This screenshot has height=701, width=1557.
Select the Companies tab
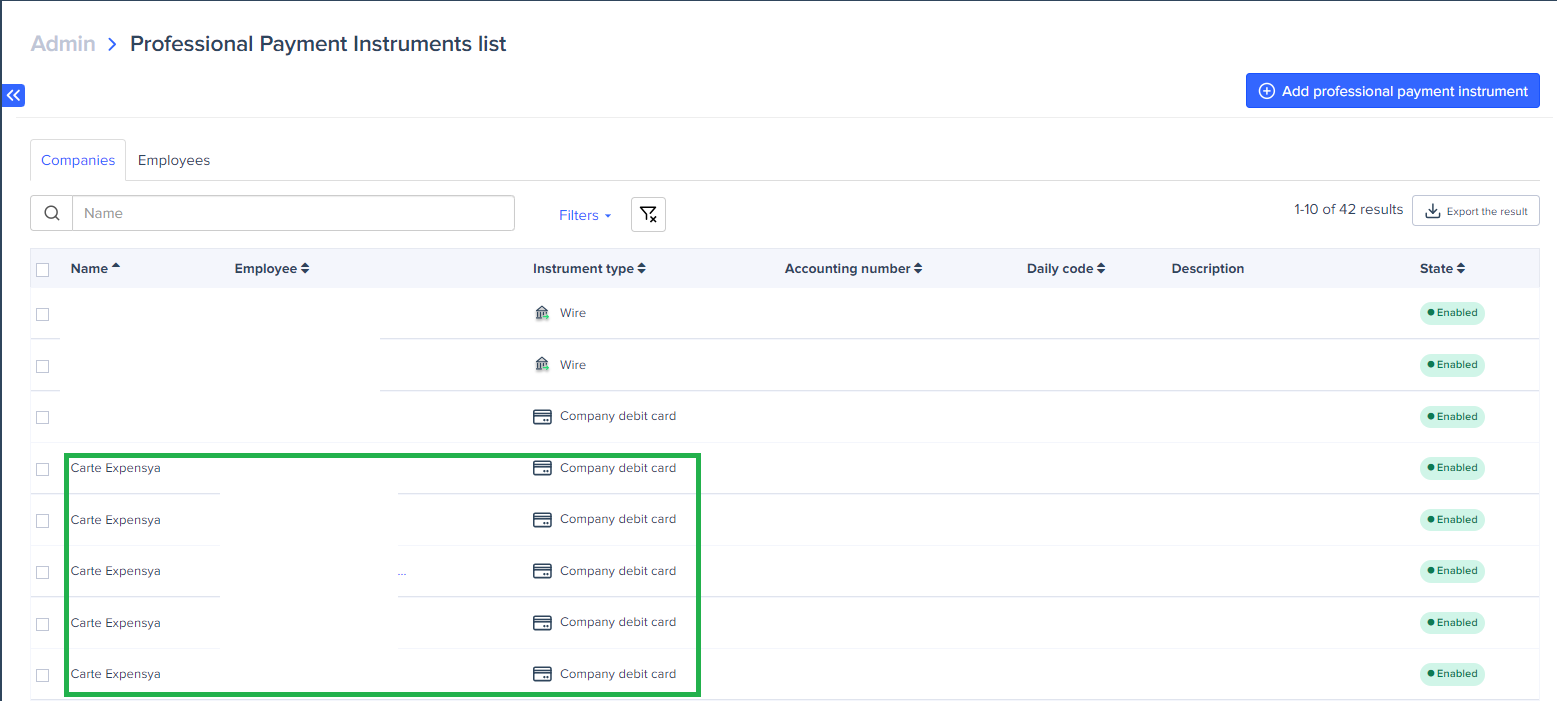pos(78,160)
